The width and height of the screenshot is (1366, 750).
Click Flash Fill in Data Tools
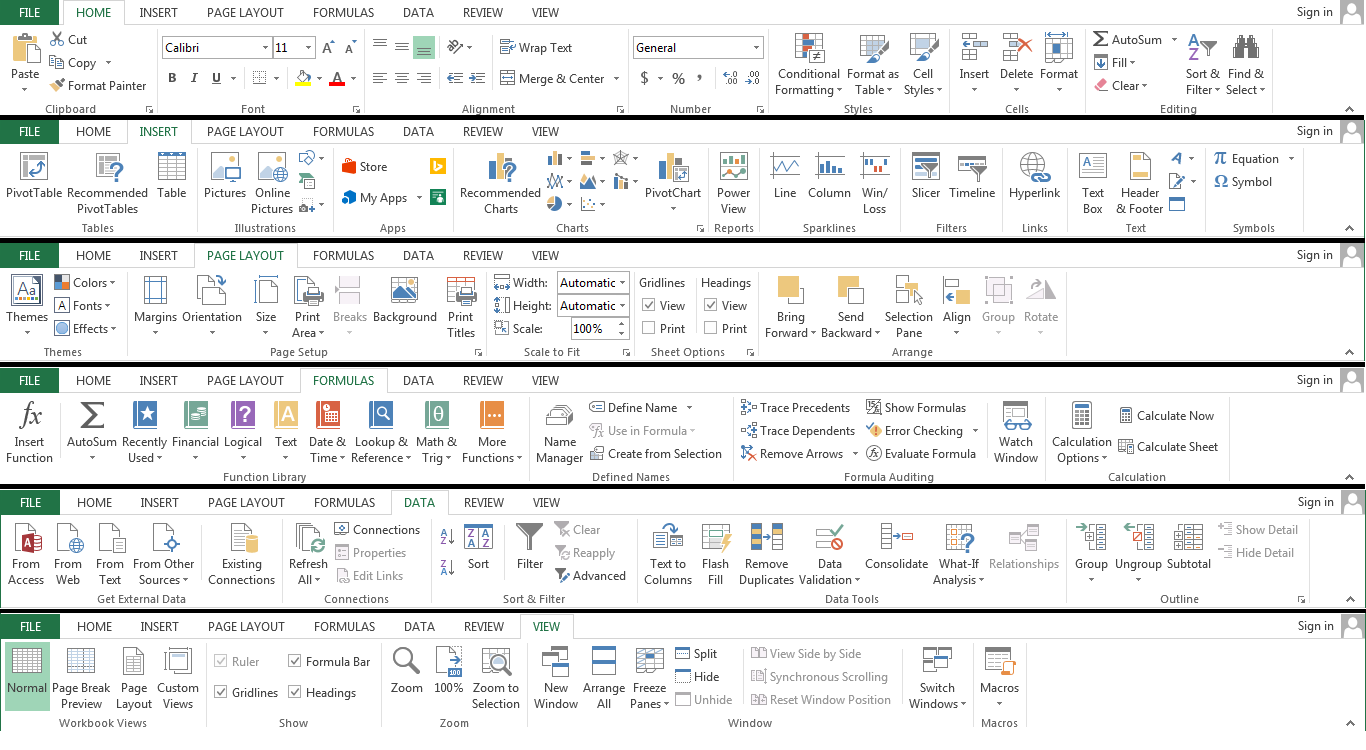click(x=715, y=554)
